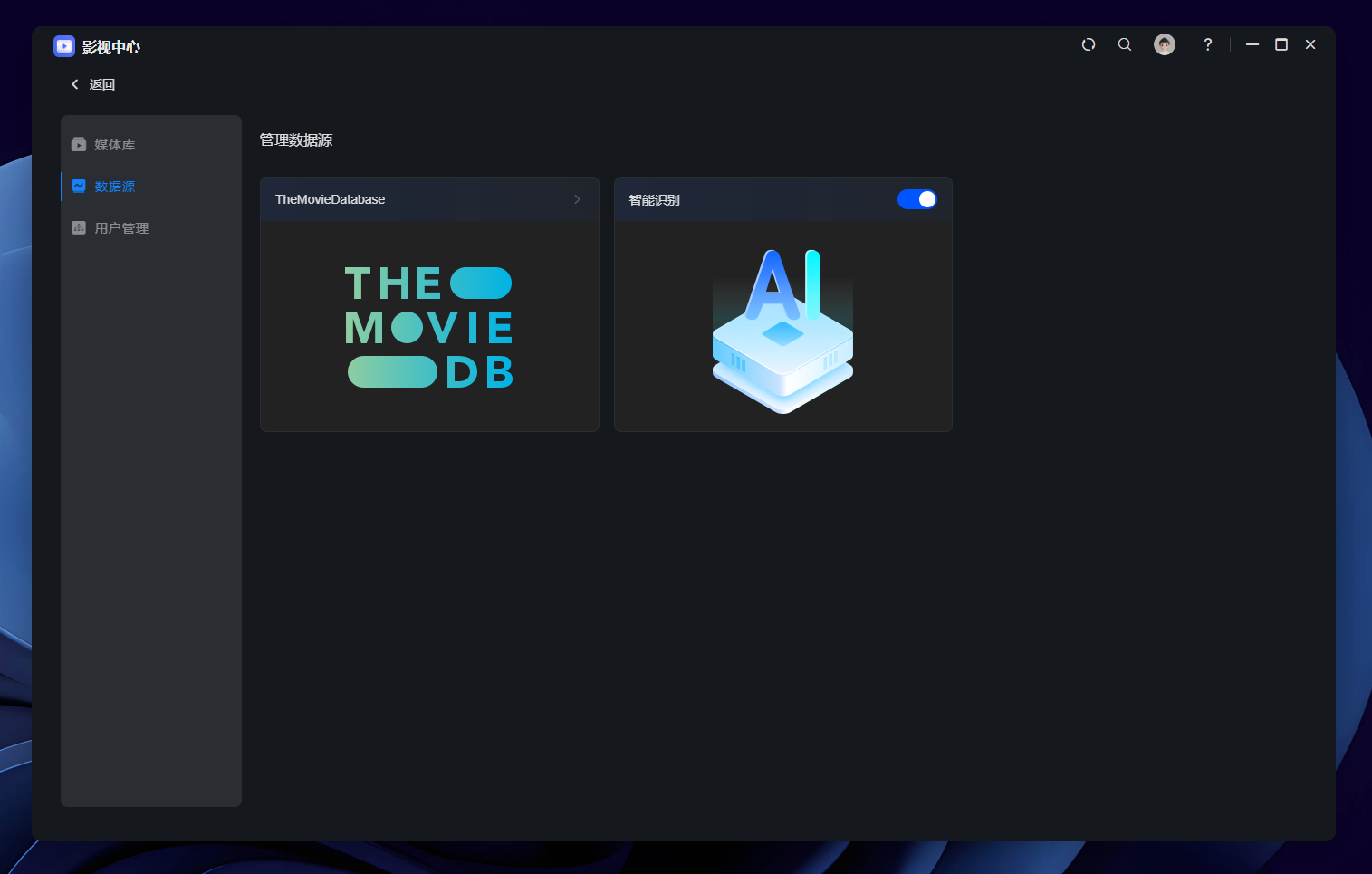Click the refresh sync icon in title bar
This screenshot has width=1372, height=874.
tap(1089, 44)
